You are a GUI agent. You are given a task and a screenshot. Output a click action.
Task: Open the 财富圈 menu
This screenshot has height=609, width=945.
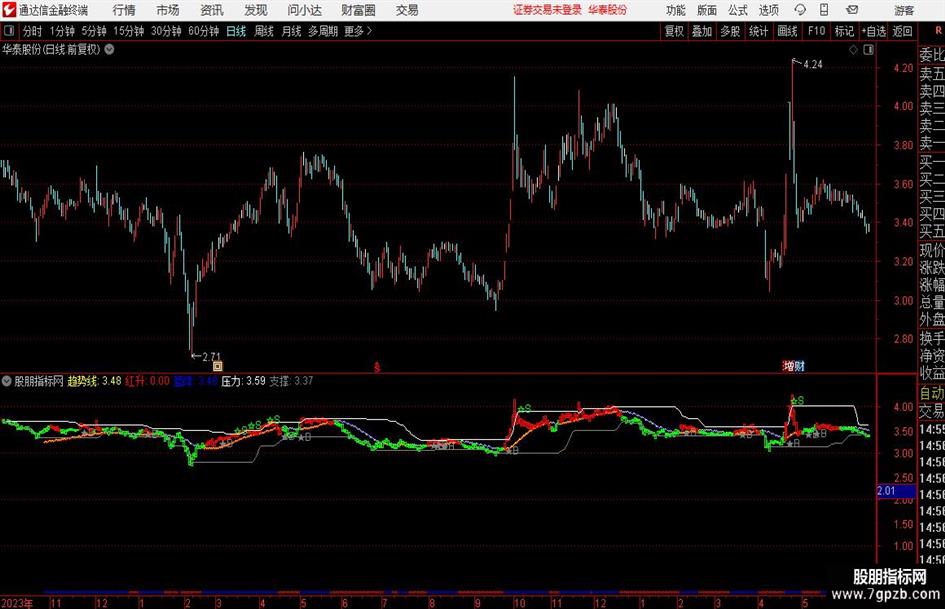pyautogui.click(x=358, y=10)
